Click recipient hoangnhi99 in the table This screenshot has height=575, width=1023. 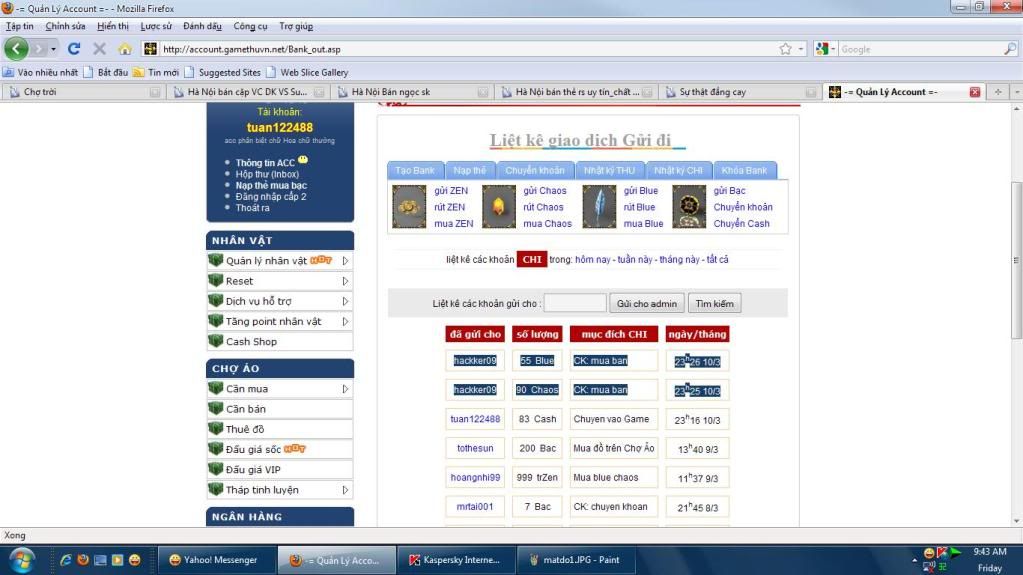475,478
